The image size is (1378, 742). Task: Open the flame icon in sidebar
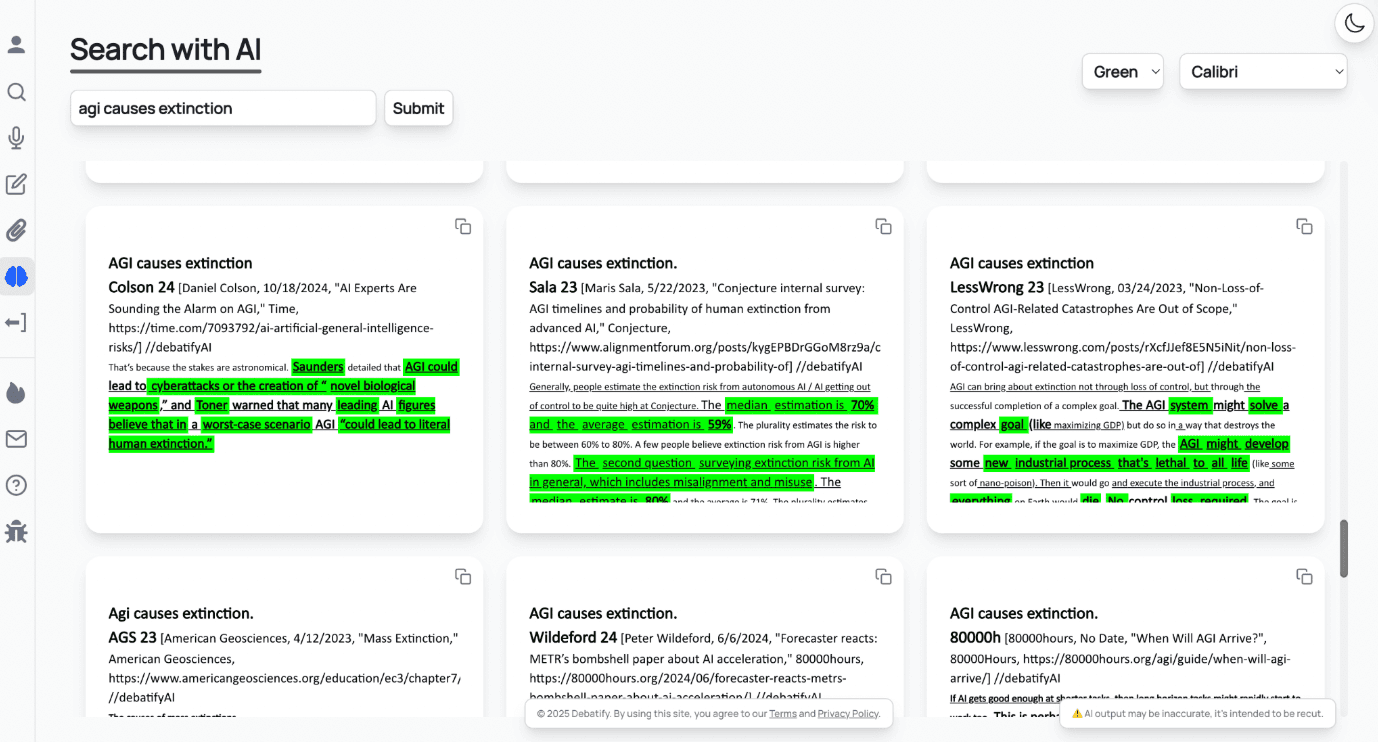16,392
